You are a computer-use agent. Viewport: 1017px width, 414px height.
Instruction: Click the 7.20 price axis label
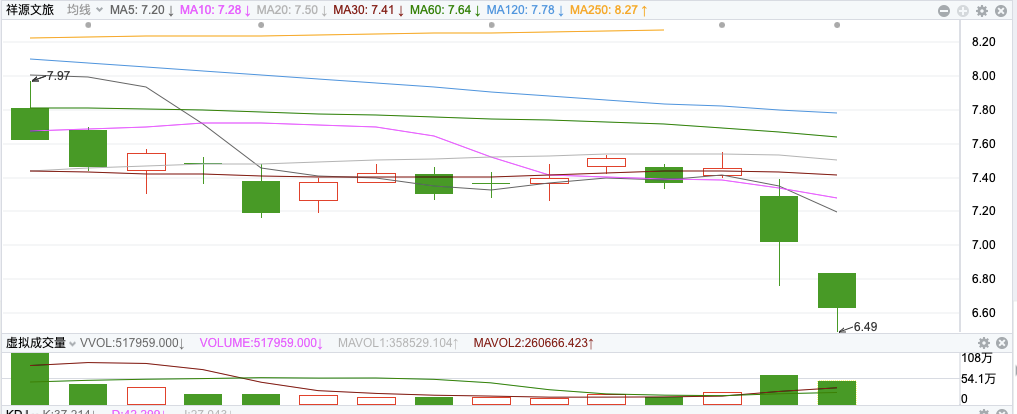[984, 211]
